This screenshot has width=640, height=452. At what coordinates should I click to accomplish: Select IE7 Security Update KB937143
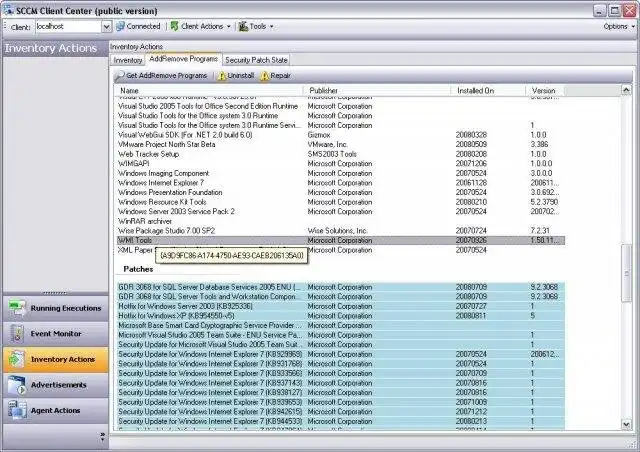point(341,383)
